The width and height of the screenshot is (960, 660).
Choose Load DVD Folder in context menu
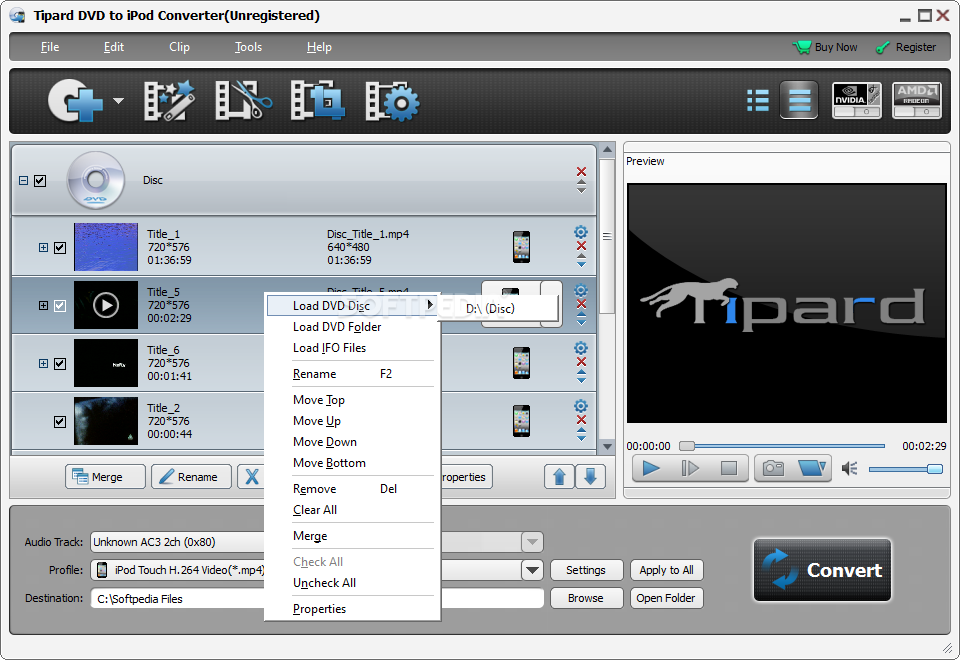(352, 327)
